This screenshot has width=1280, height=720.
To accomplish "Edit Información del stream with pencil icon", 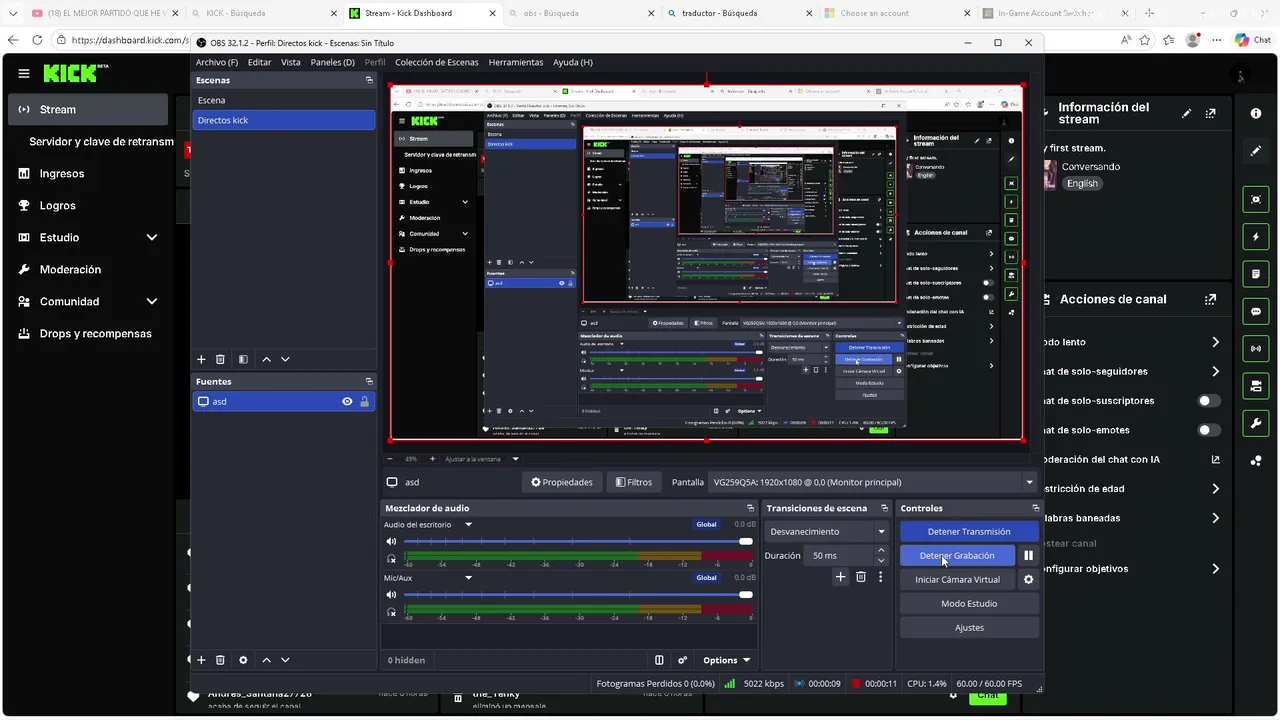I will pos(1187,114).
